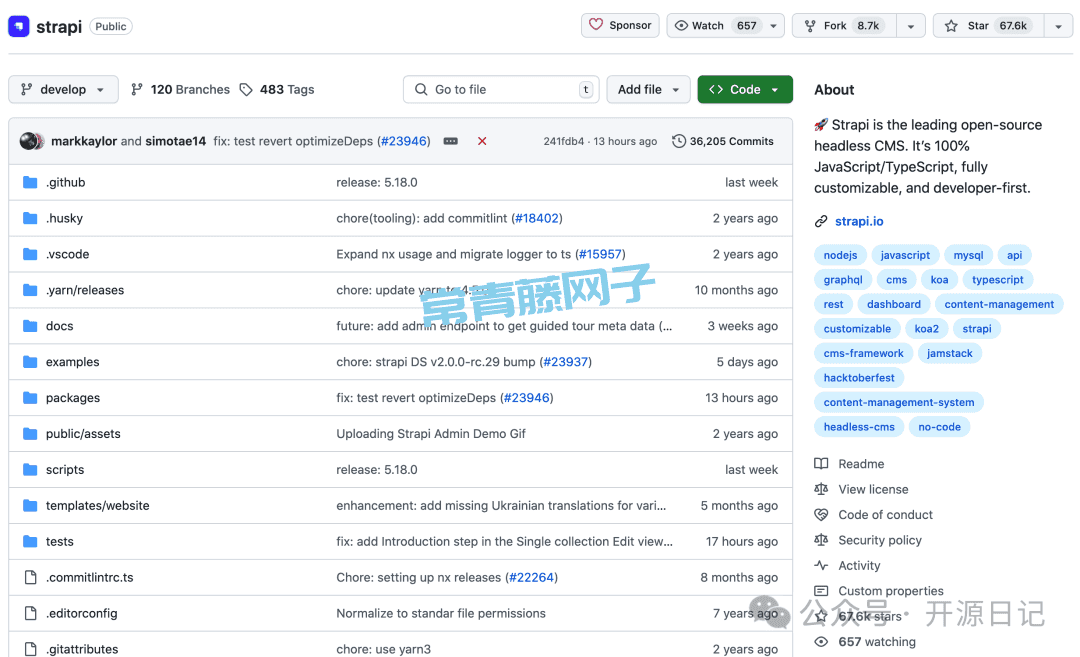Select the headless-cms topic tag
The width and height of the screenshot is (1080, 657).
click(859, 427)
